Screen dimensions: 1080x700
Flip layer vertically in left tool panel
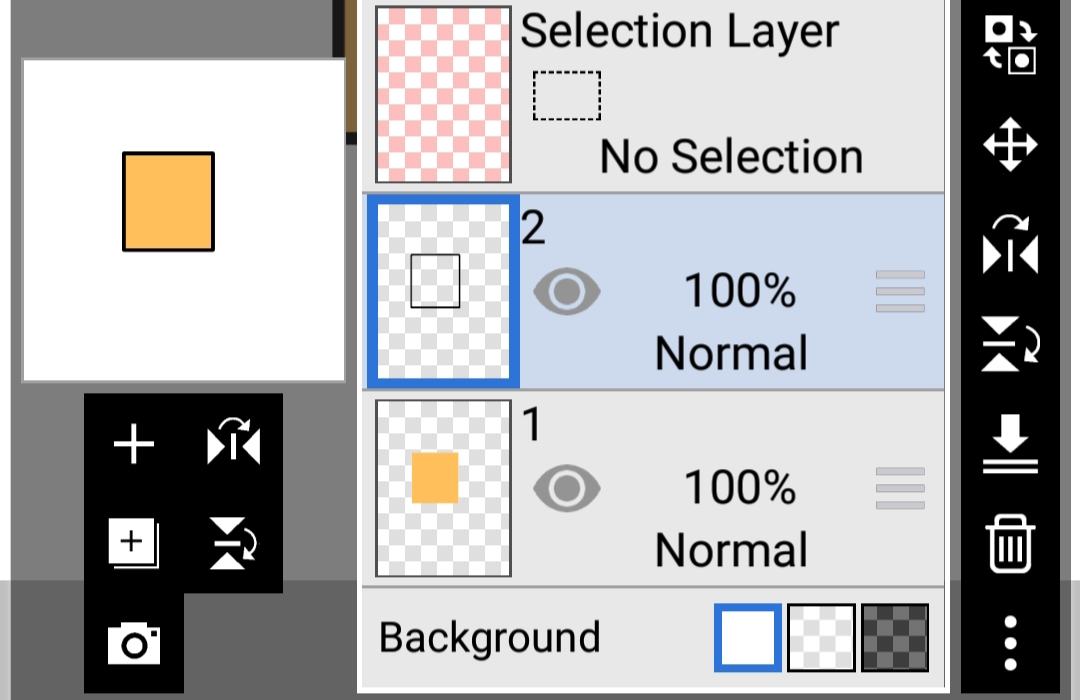click(233, 543)
